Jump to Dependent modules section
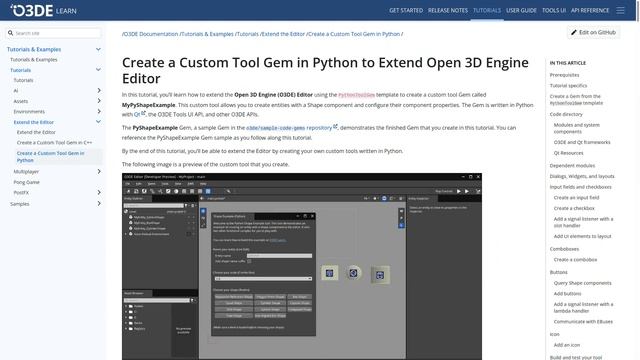Image resolution: width=640 pixels, height=360 pixels. (572, 166)
